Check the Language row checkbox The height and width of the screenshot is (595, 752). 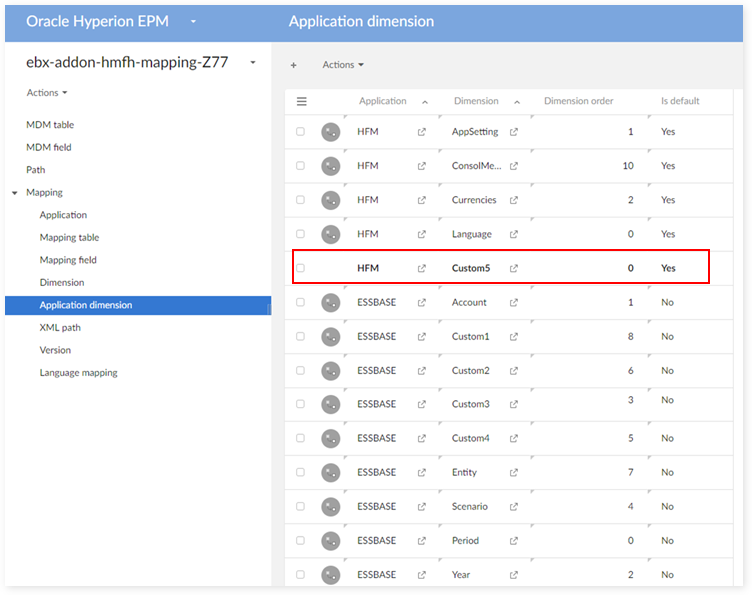(x=300, y=233)
